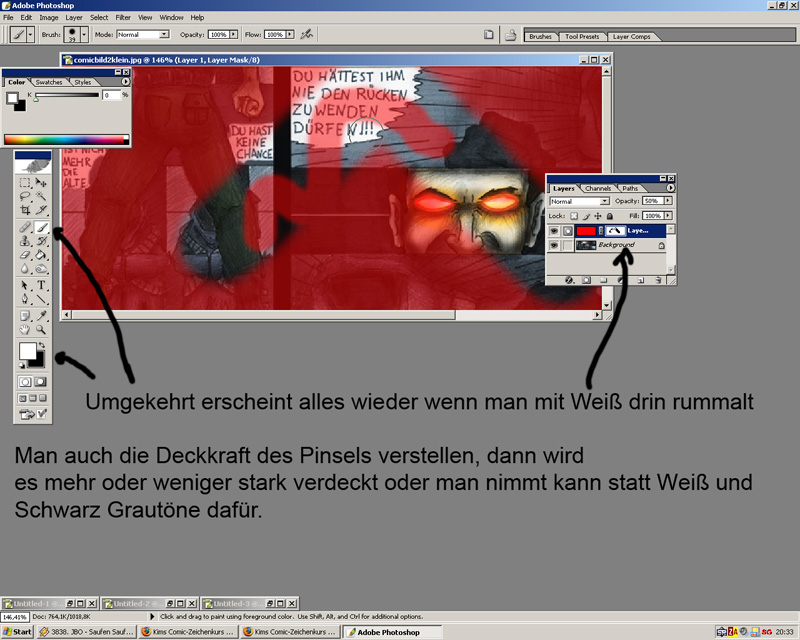Expand the brush Mode dropdown in options bar
The height and width of the screenshot is (640, 800).
coord(142,34)
